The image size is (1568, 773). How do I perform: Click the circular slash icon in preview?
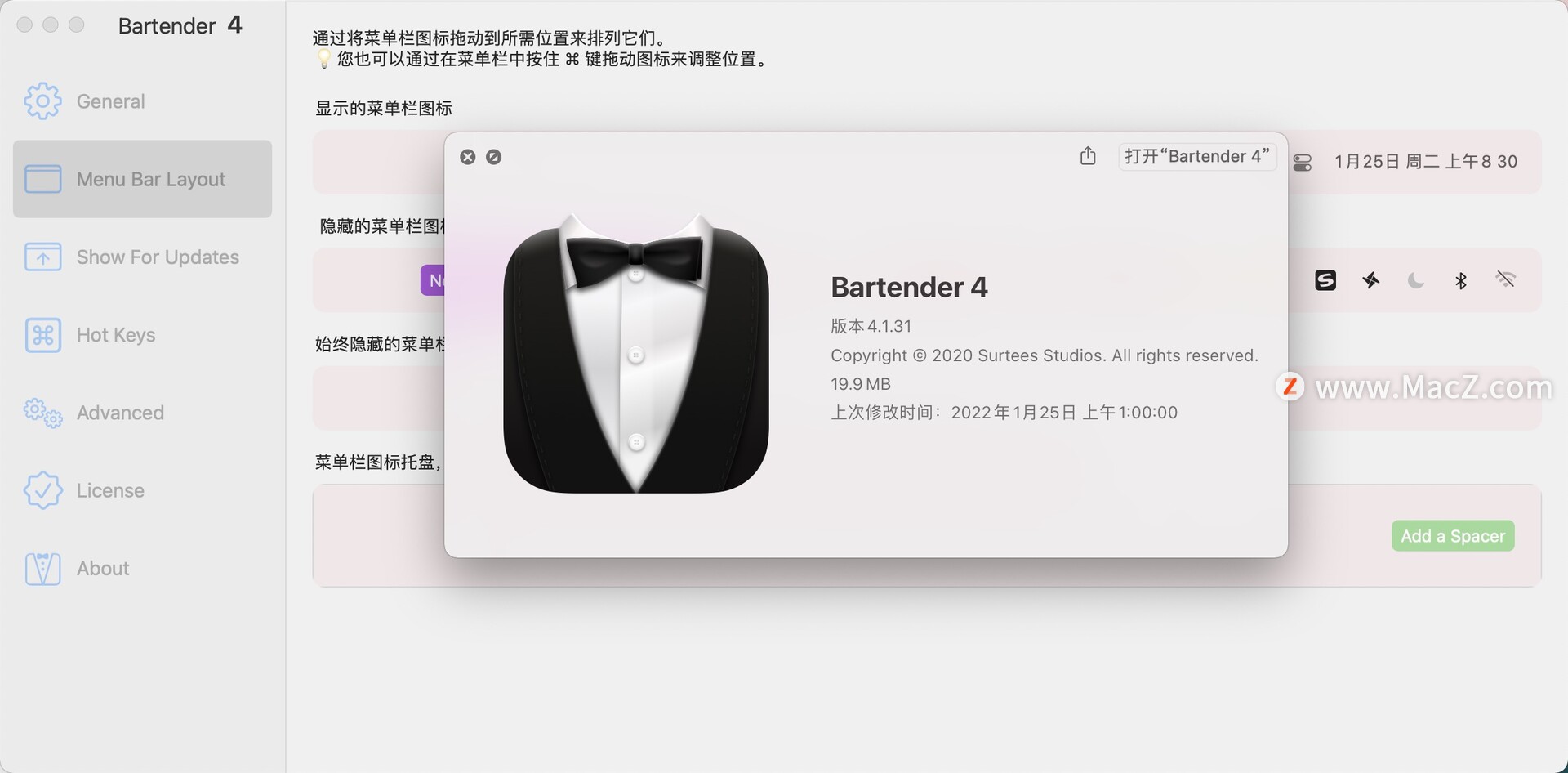pyautogui.click(x=493, y=157)
